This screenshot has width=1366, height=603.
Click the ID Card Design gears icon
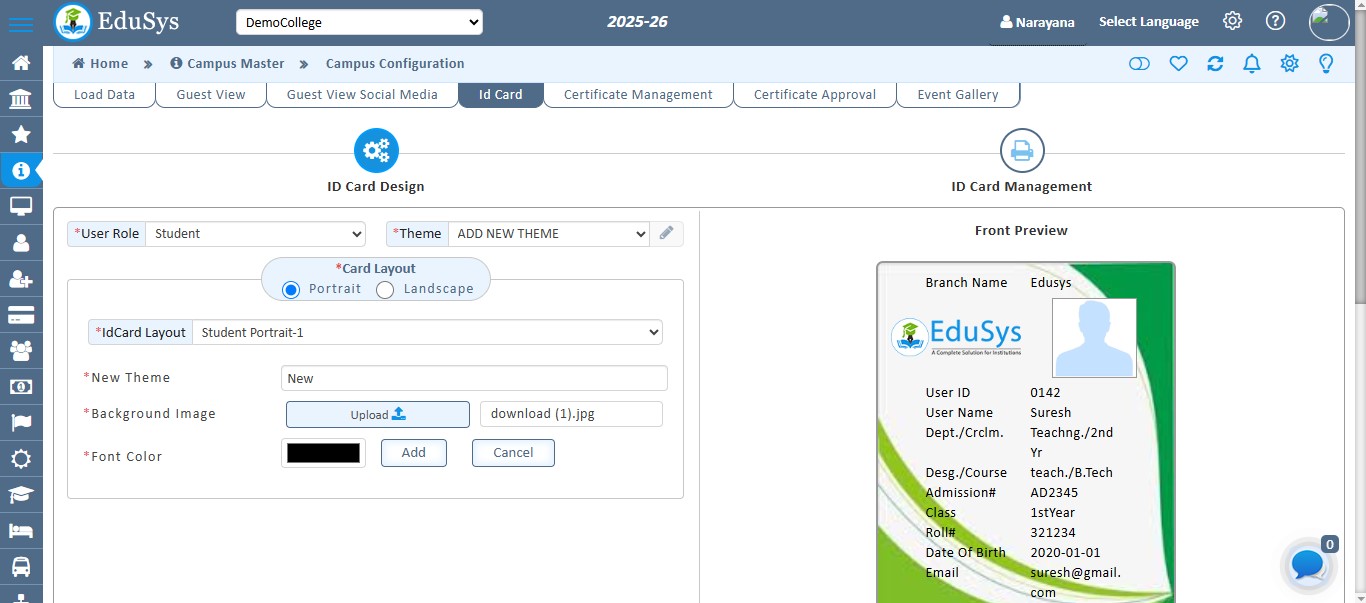(x=376, y=151)
